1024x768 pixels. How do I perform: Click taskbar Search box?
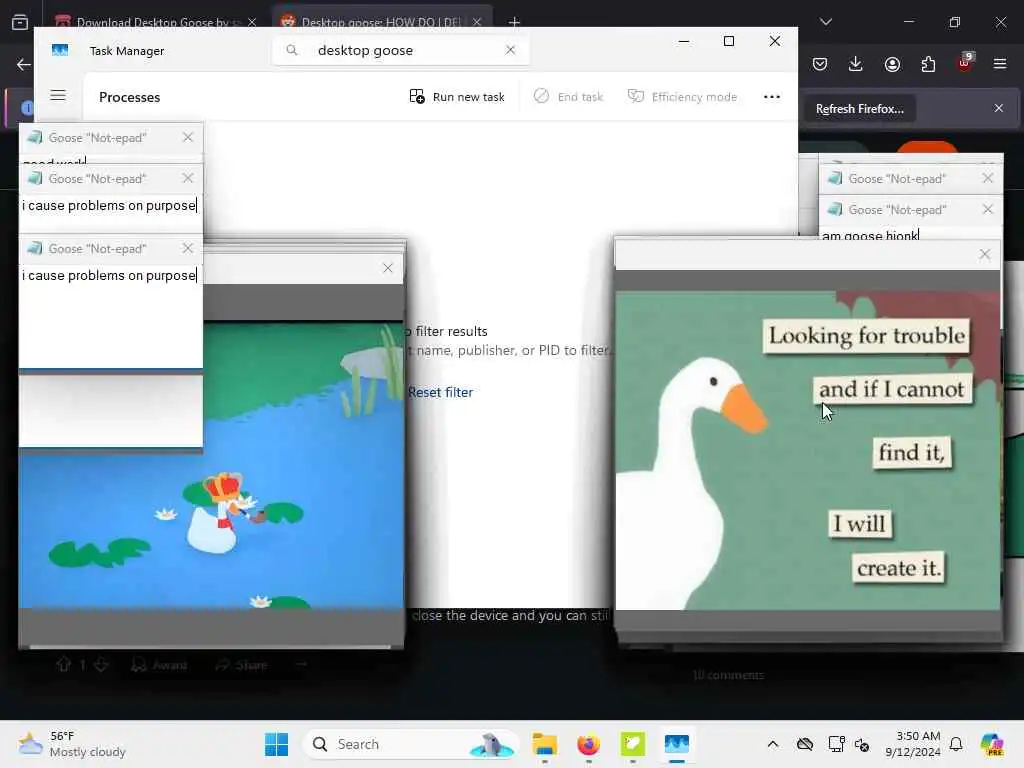click(411, 744)
